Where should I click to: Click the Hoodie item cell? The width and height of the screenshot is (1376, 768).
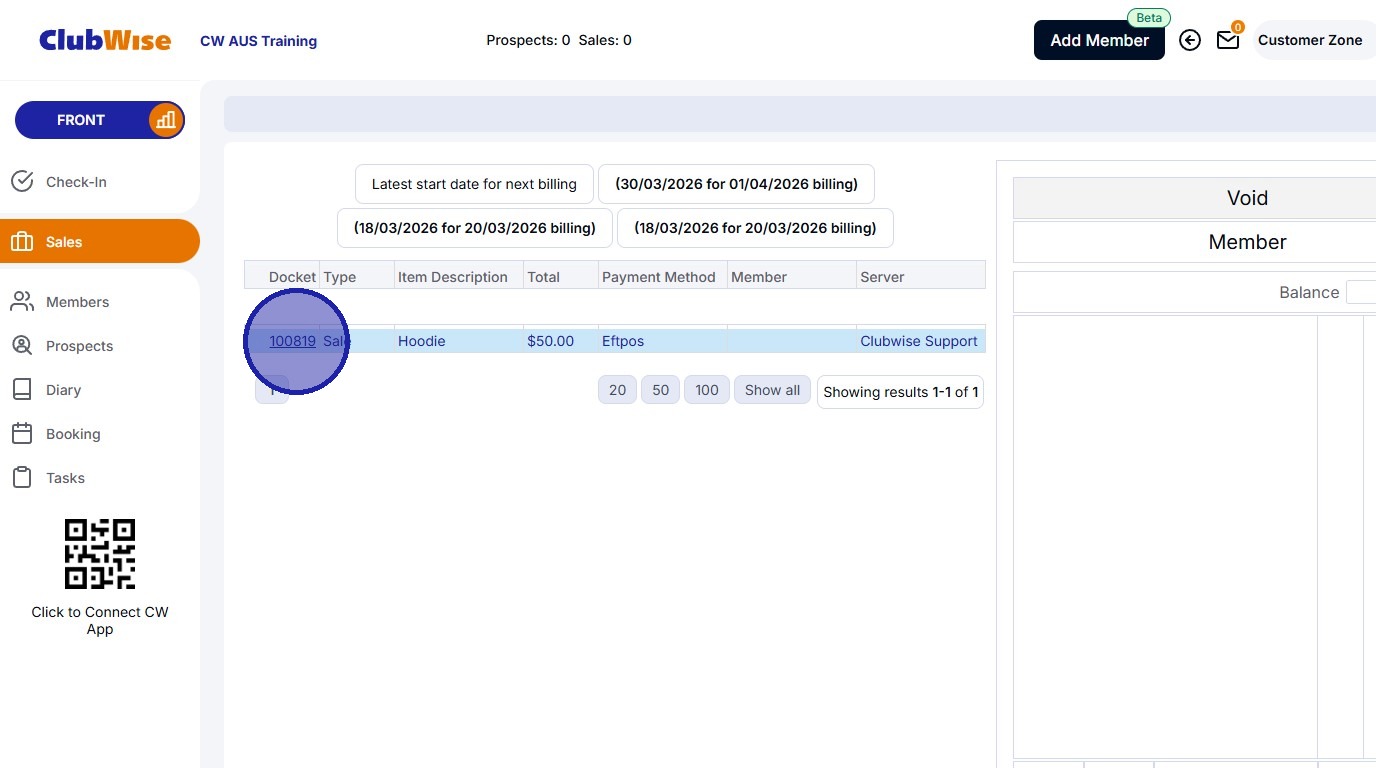pos(458,341)
